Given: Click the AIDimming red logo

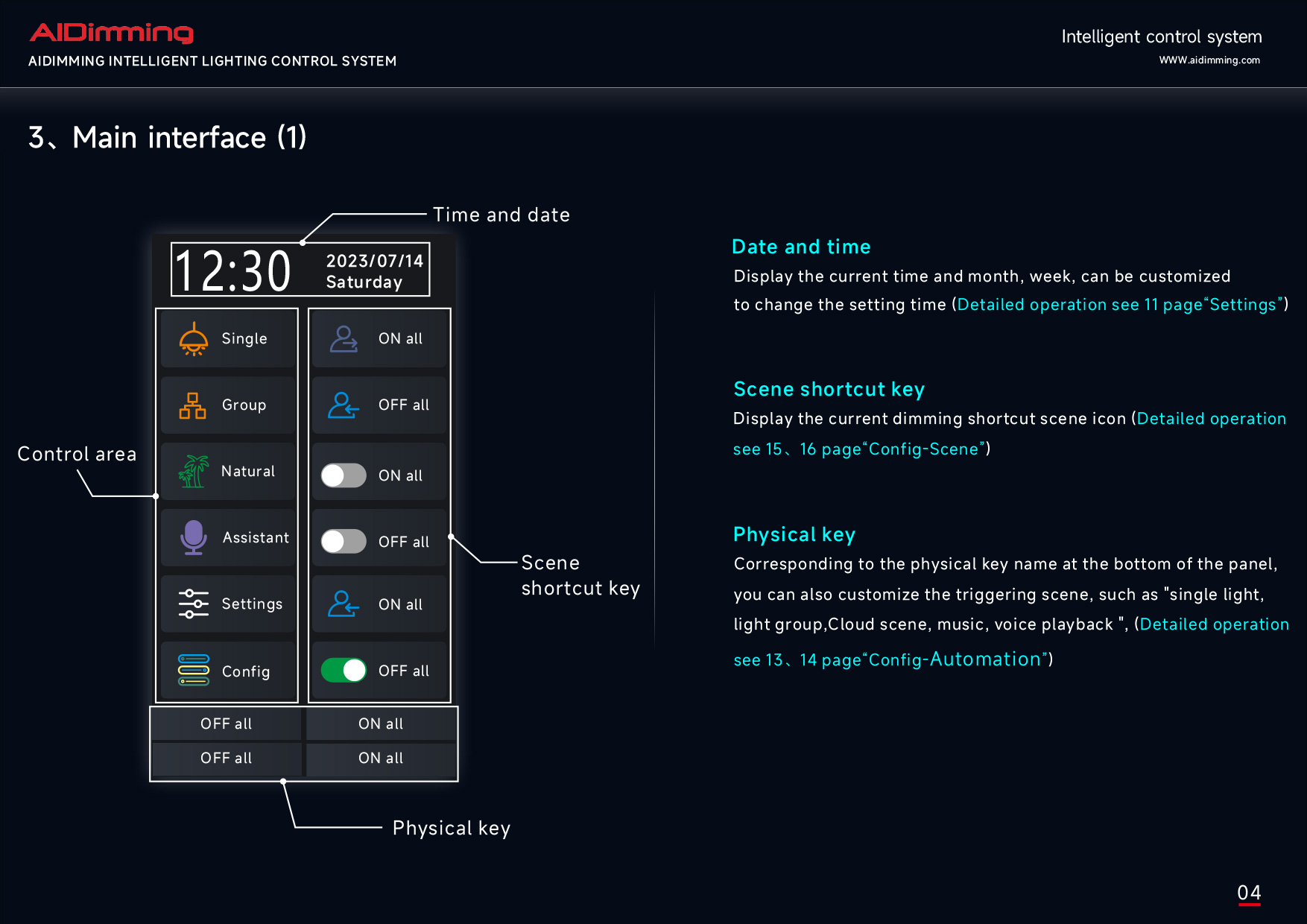Looking at the screenshot, I should click(112, 33).
